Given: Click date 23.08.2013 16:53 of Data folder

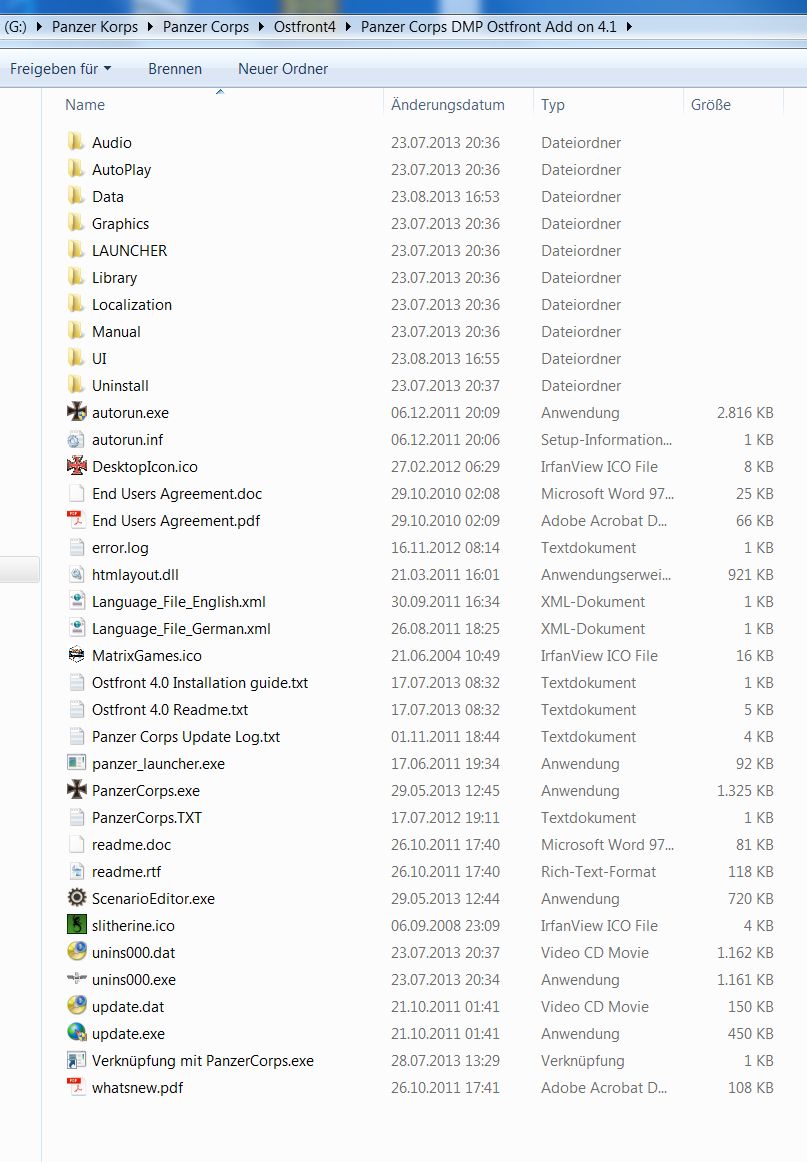Looking at the screenshot, I should coord(445,196).
